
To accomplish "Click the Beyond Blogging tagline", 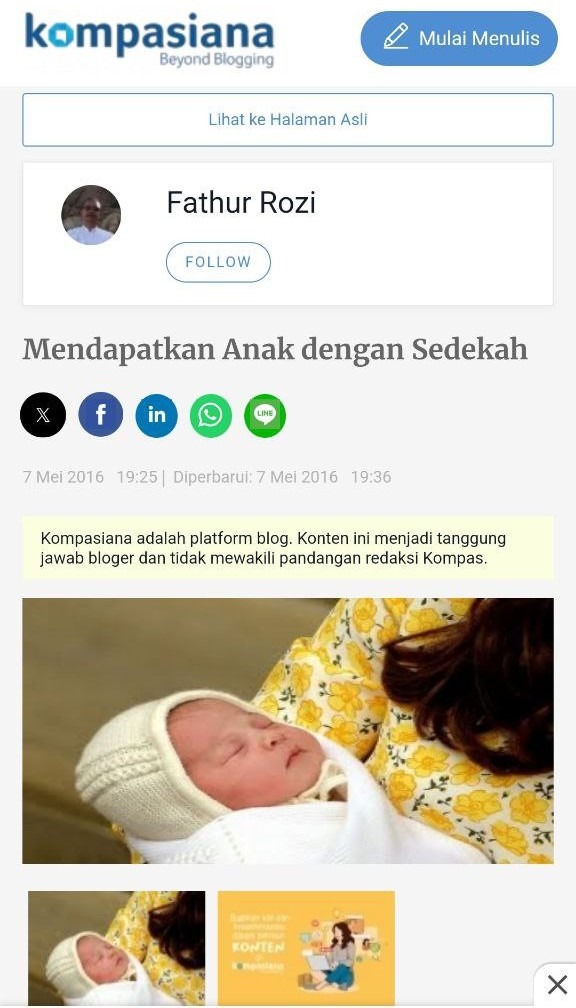I will click(x=217, y=60).
